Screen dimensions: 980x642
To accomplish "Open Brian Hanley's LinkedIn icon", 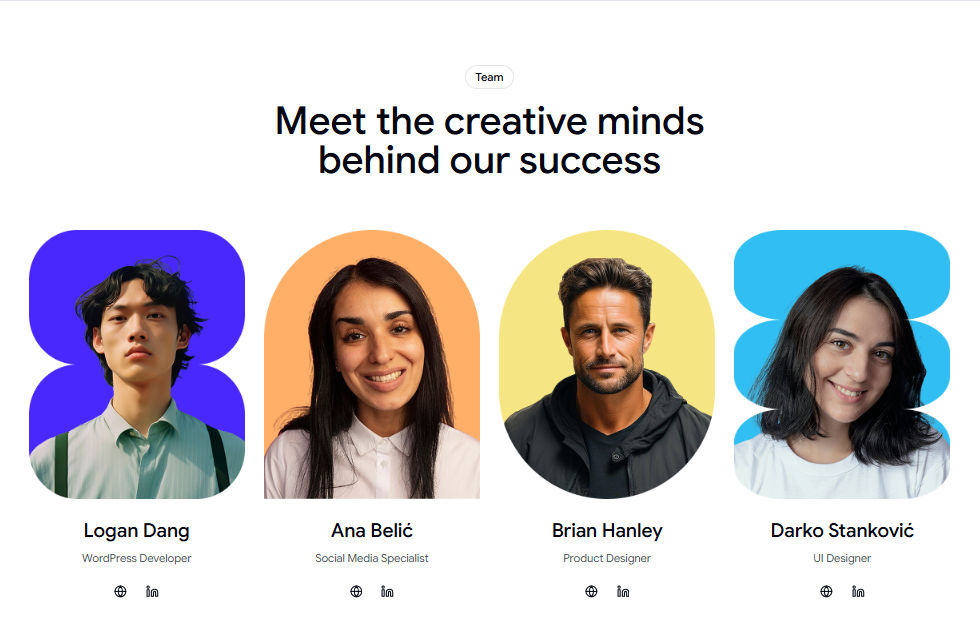I will tap(623, 591).
